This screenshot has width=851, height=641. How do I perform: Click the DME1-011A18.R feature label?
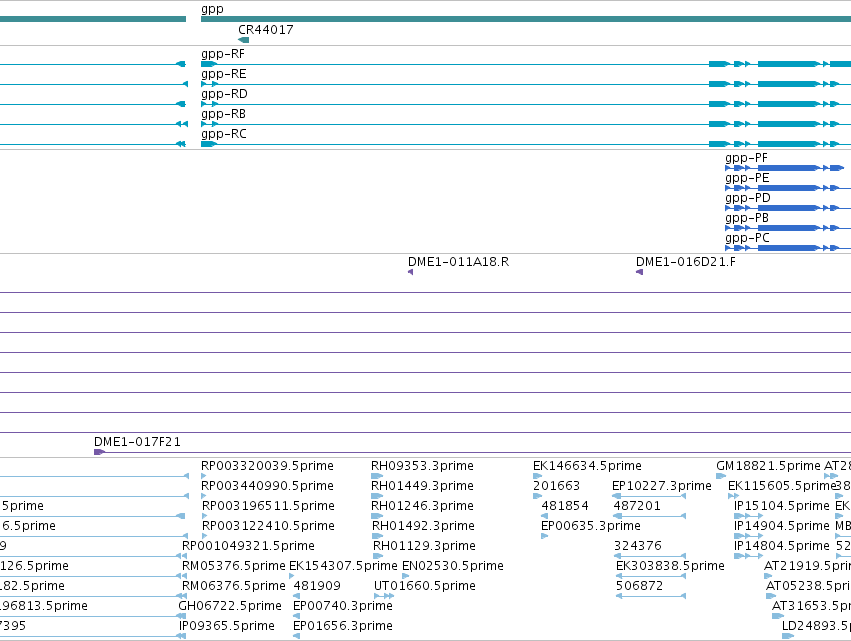click(x=459, y=262)
